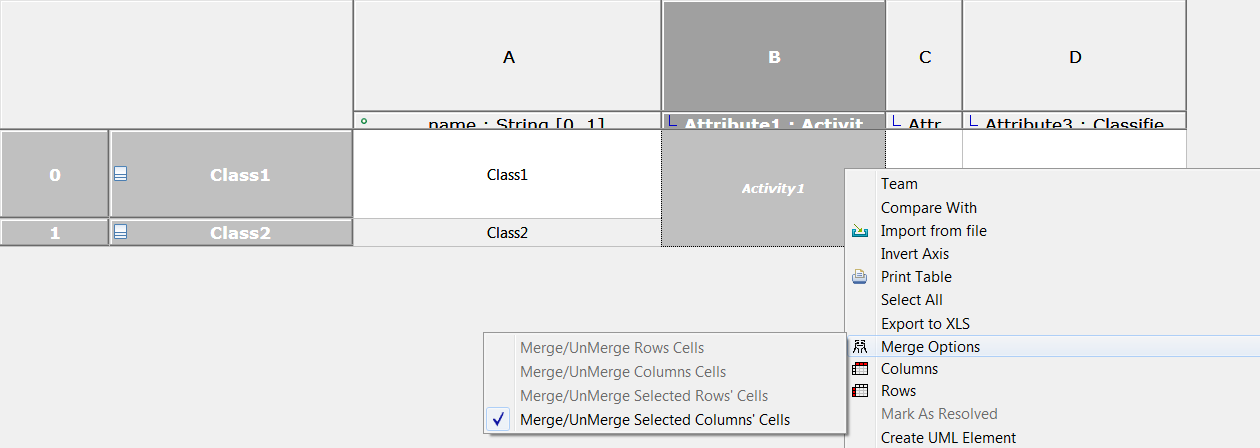Click Export to XLS entry
The width and height of the screenshot is (1260, 448).
[x=1052, y=324]
